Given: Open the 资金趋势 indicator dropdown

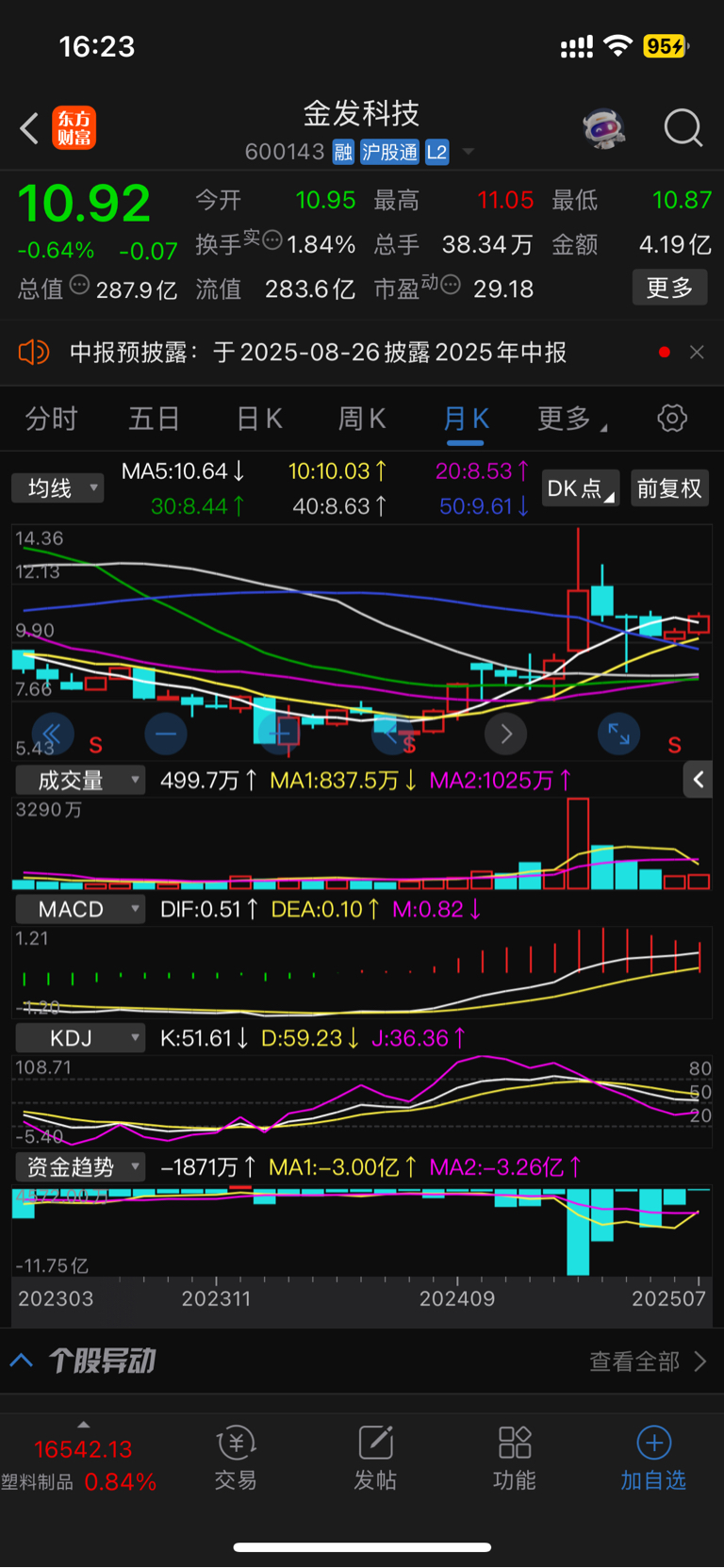Looking at the screenshot, I should pyautogui.click(x=80, y=1167).
